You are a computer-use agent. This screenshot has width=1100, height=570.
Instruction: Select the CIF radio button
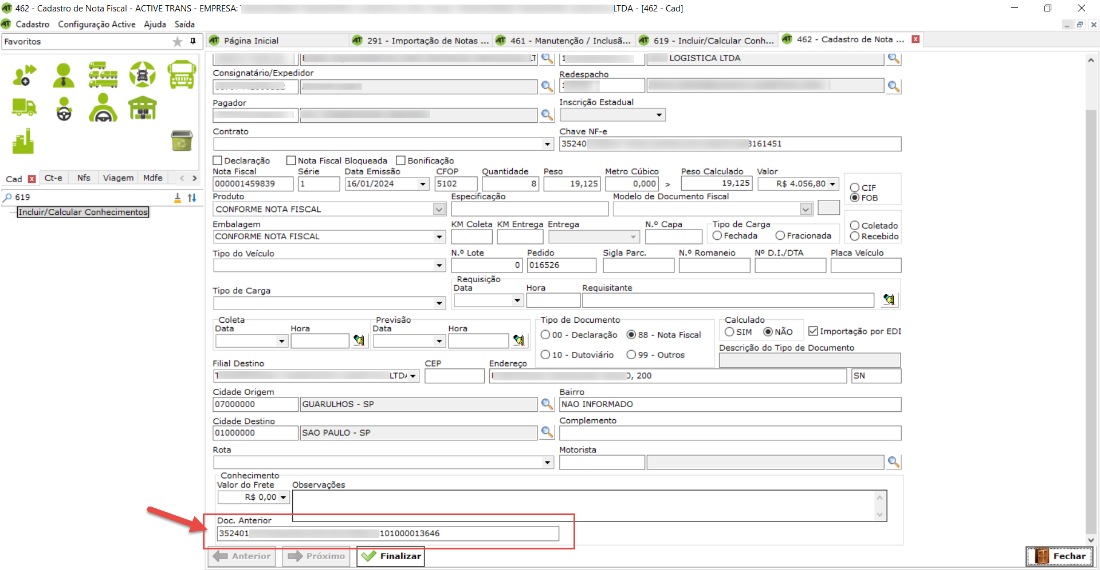tap(854, 188)
